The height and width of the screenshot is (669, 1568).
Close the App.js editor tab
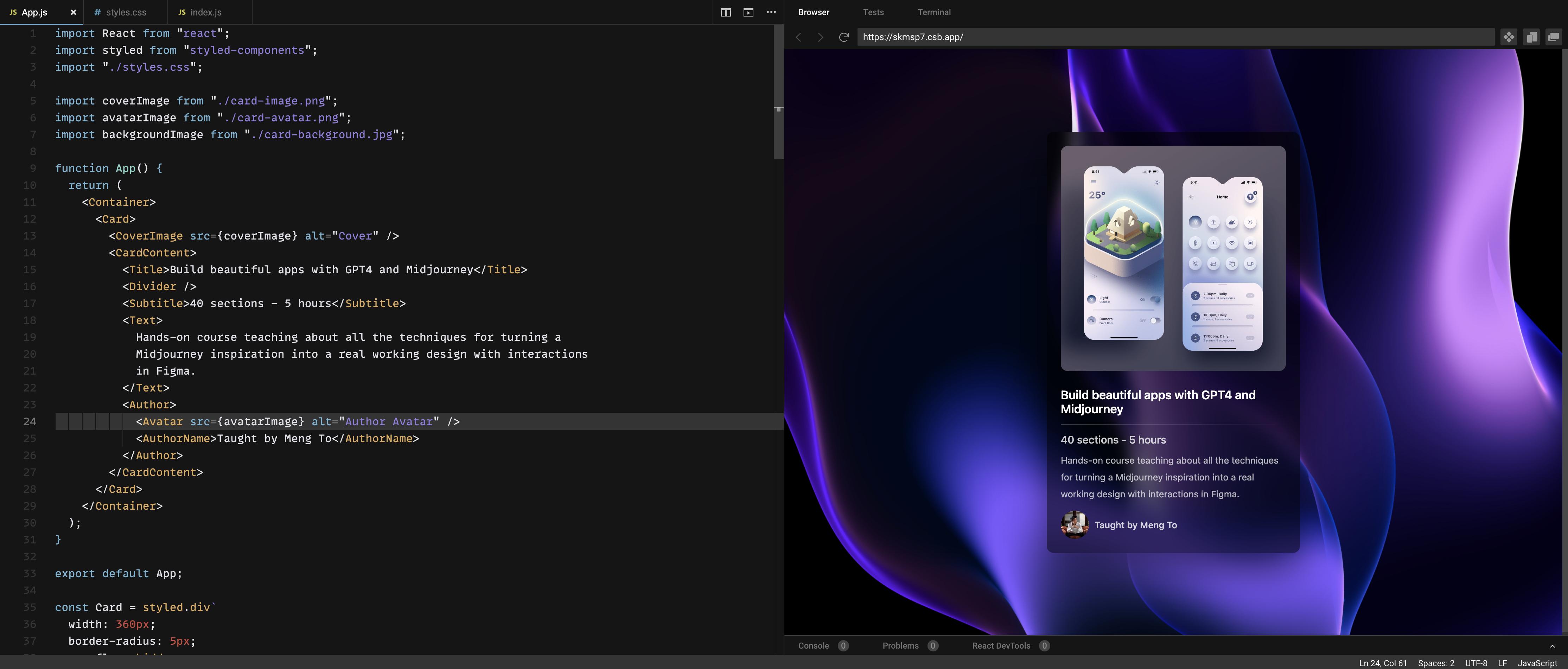pos(73,12)
